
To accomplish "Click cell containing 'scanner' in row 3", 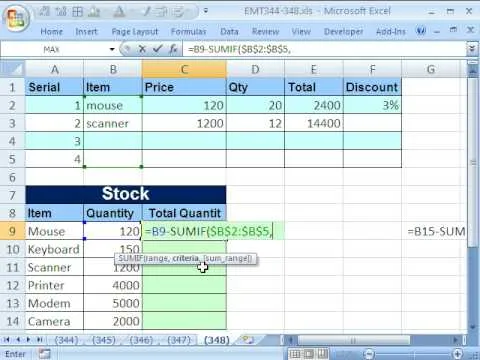I will tap(113, 123).
